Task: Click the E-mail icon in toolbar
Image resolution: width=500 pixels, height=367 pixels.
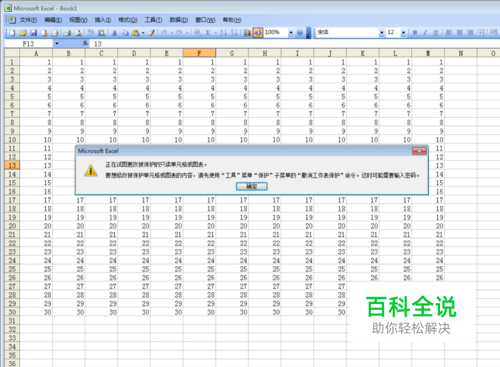Action: tap(55, 33)
